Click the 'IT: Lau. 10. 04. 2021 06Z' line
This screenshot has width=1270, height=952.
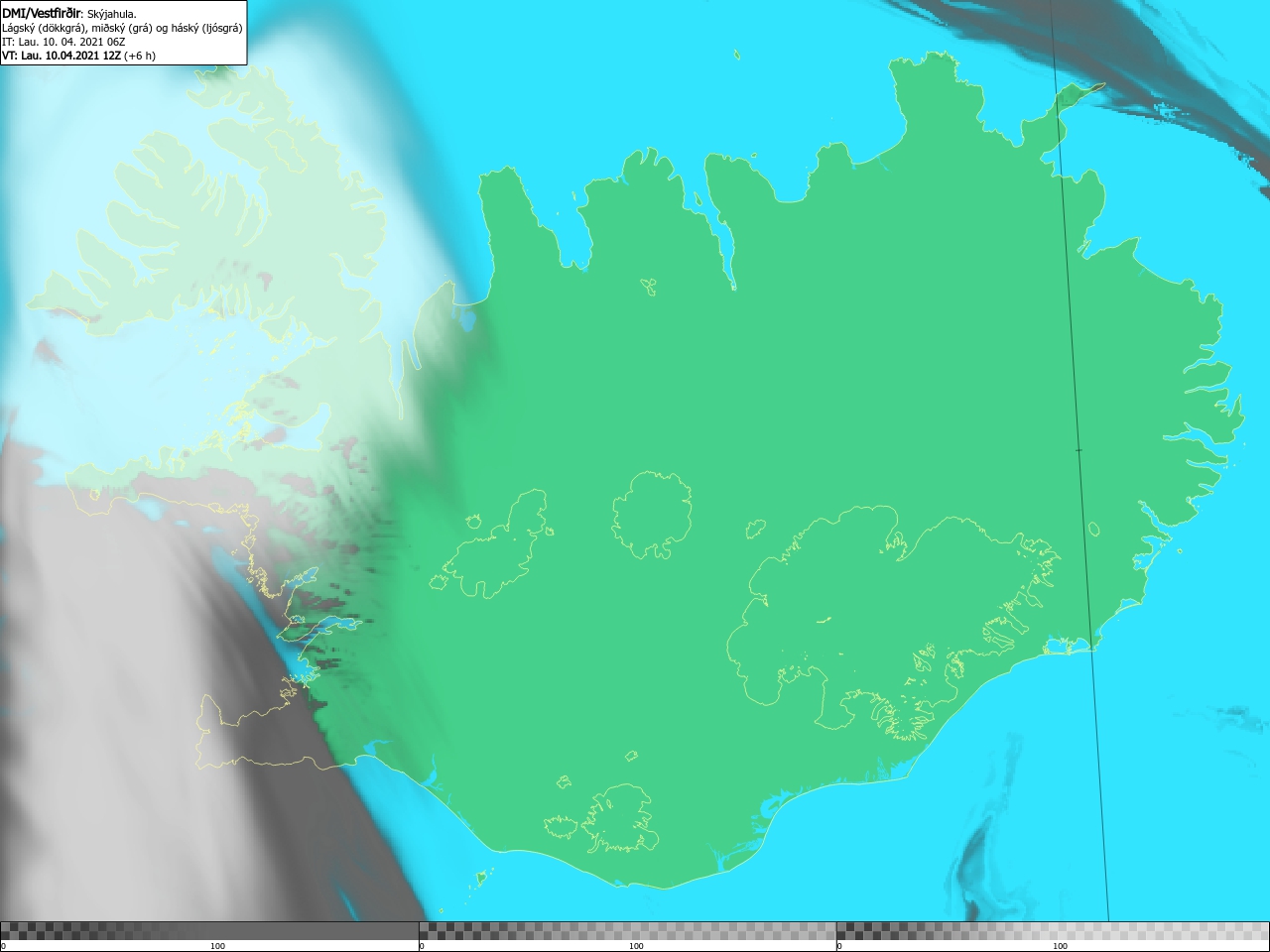pyautogui.click(x=63, y=42)
